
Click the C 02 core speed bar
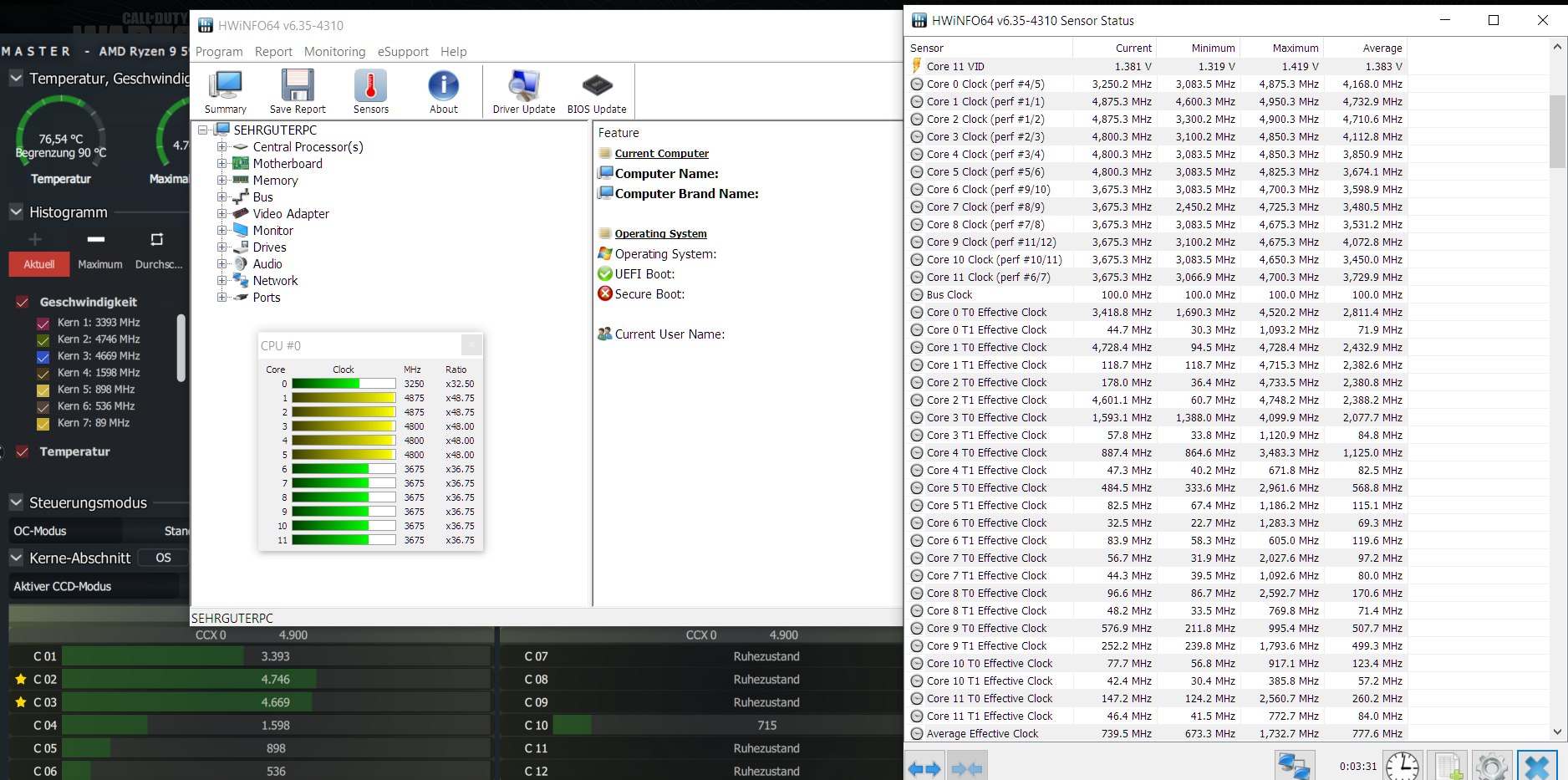pyautogui.click(x=276, y=679)
